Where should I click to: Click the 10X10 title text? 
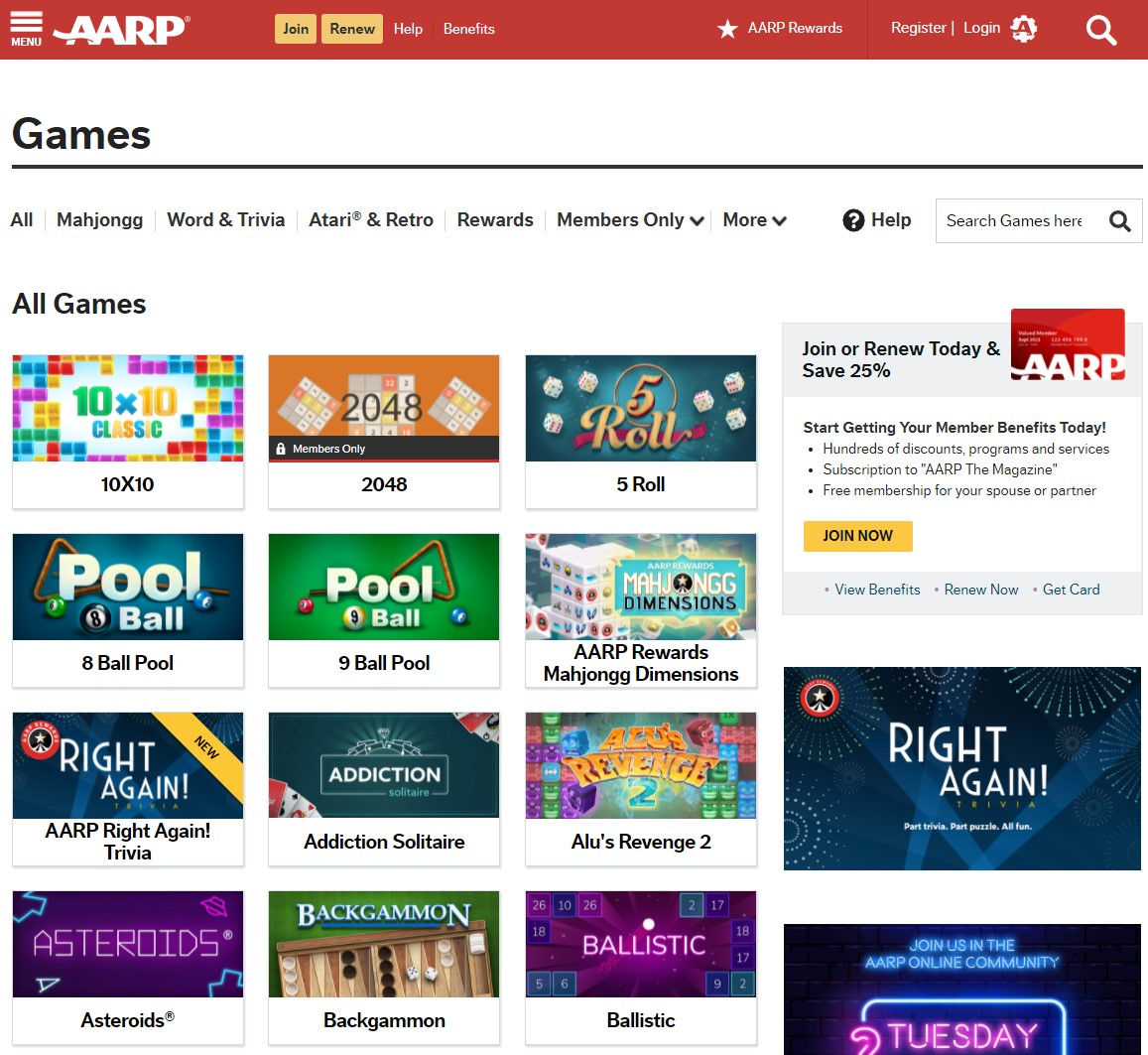[127, 484]
